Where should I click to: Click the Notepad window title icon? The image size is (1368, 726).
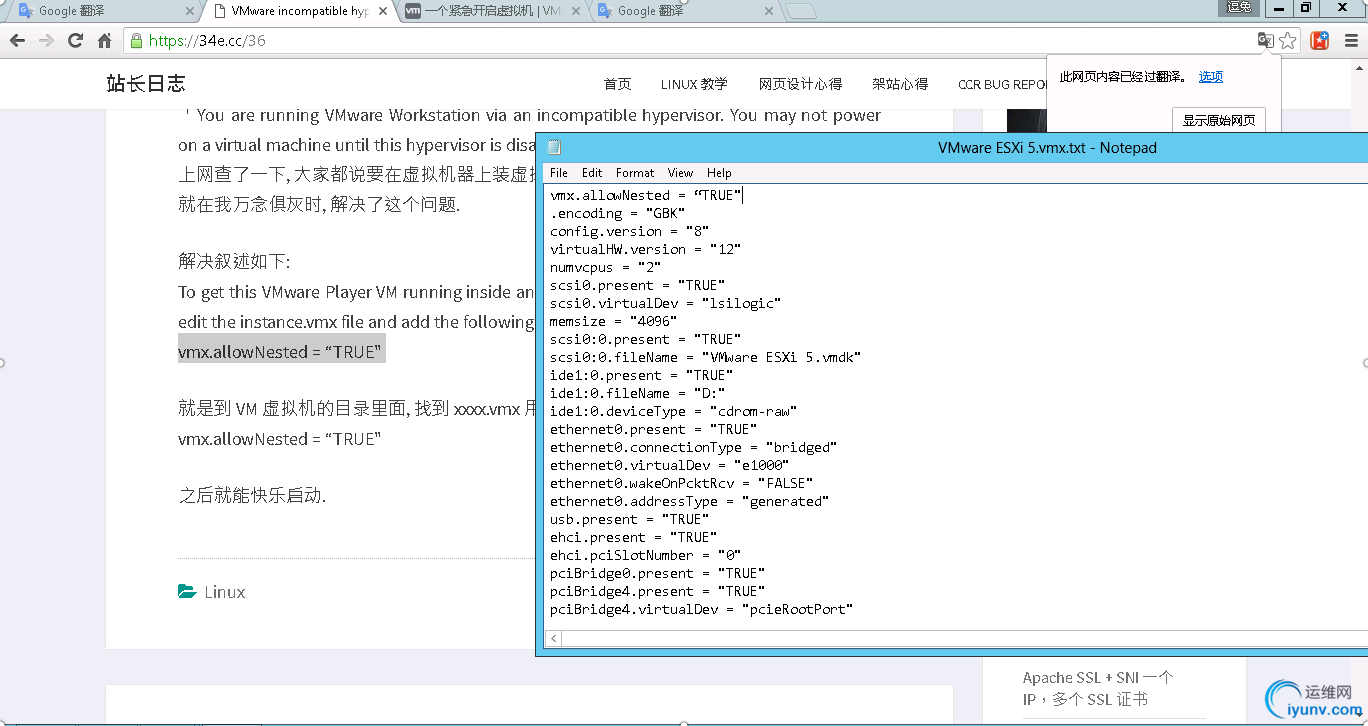tap(554, 147)
